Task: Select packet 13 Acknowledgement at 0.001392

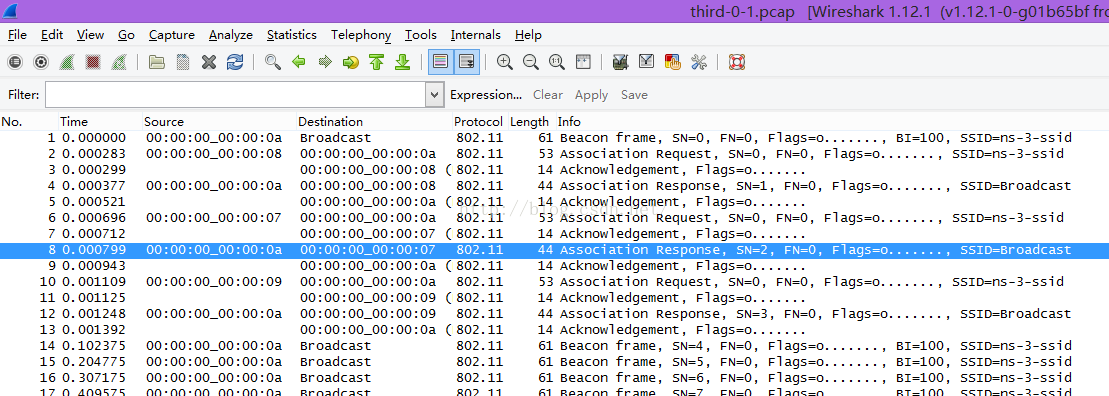Action: 554,330
